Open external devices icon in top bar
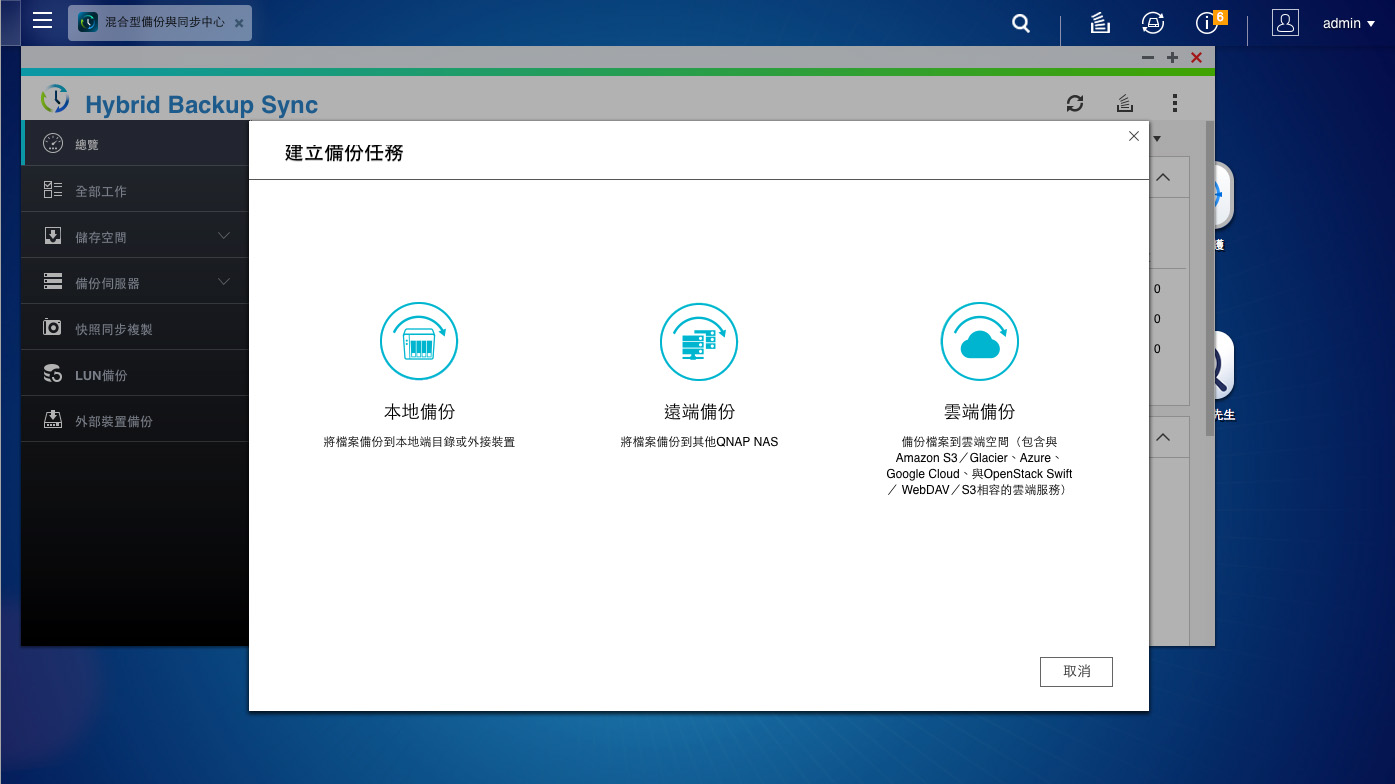This screenshot has height=784, width=1395. pyautogui.click(x=1153, y=23)
